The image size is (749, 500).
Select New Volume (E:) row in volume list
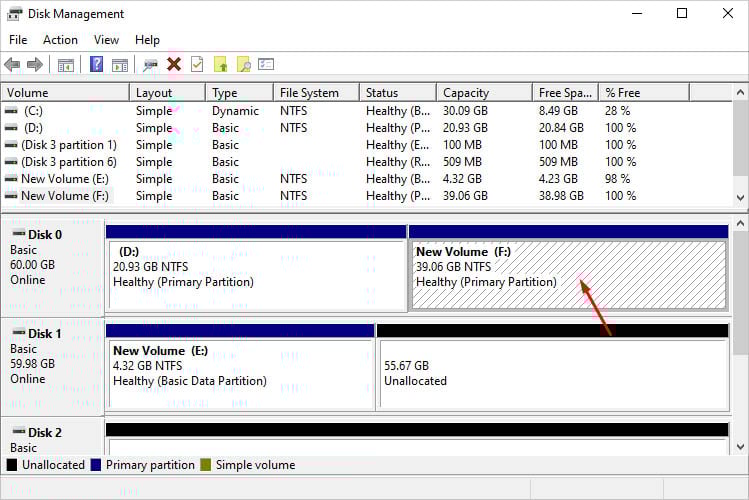click(x=62, y=179)
